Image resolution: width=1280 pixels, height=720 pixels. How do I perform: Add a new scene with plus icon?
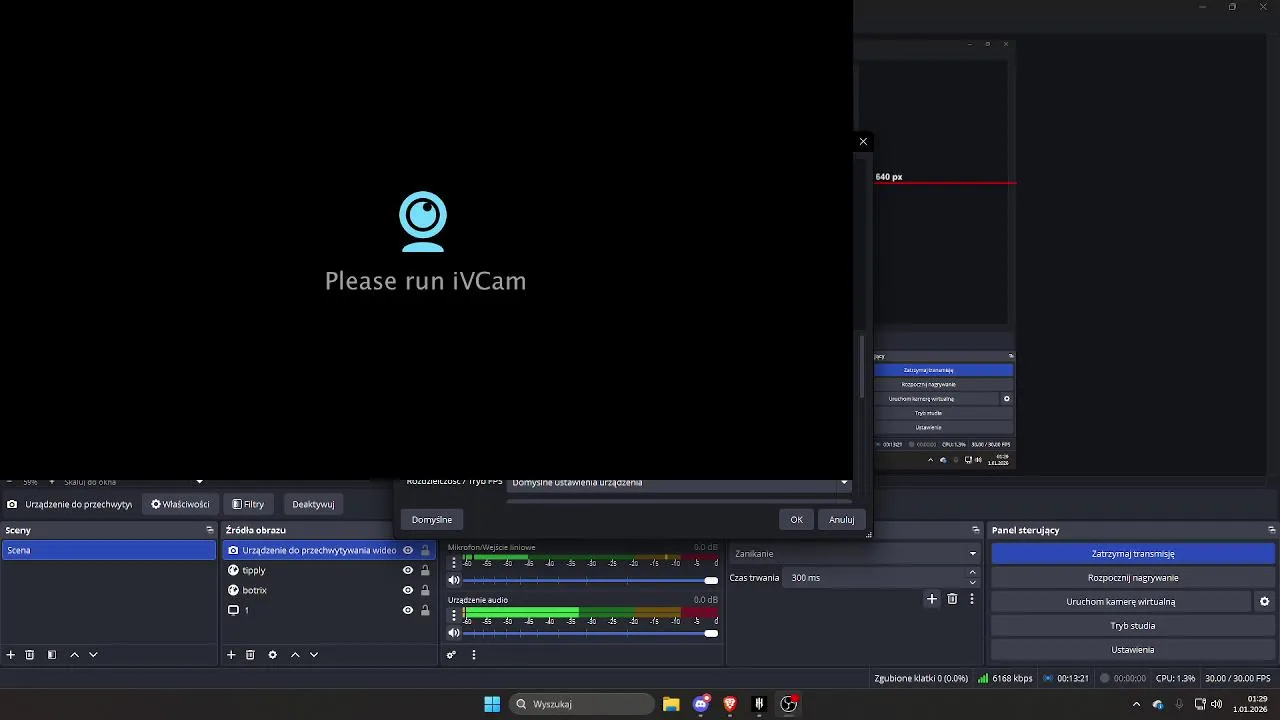click(x=11, y=655)
